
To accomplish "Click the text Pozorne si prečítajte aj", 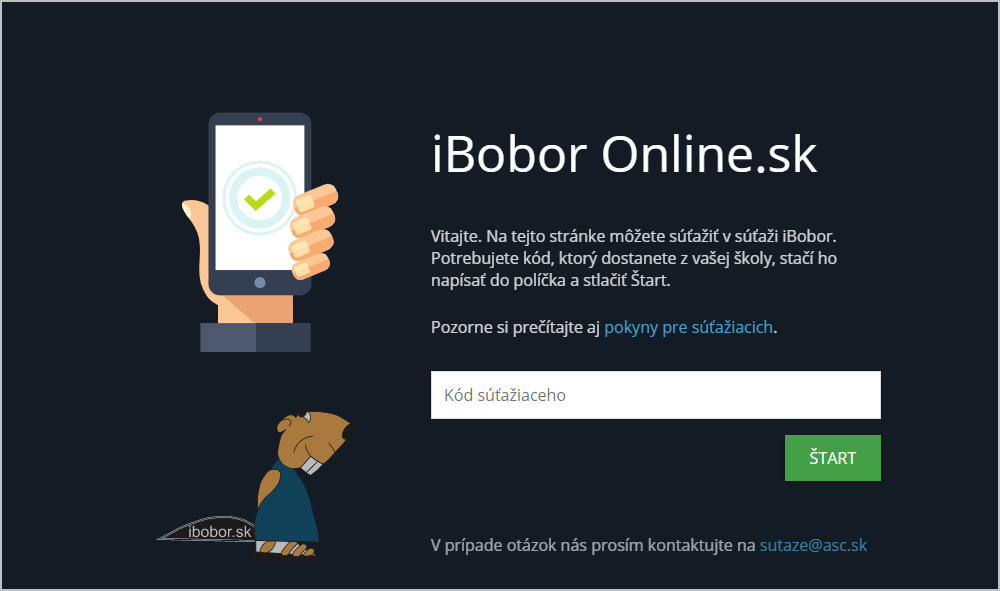I will coord(515,327).
